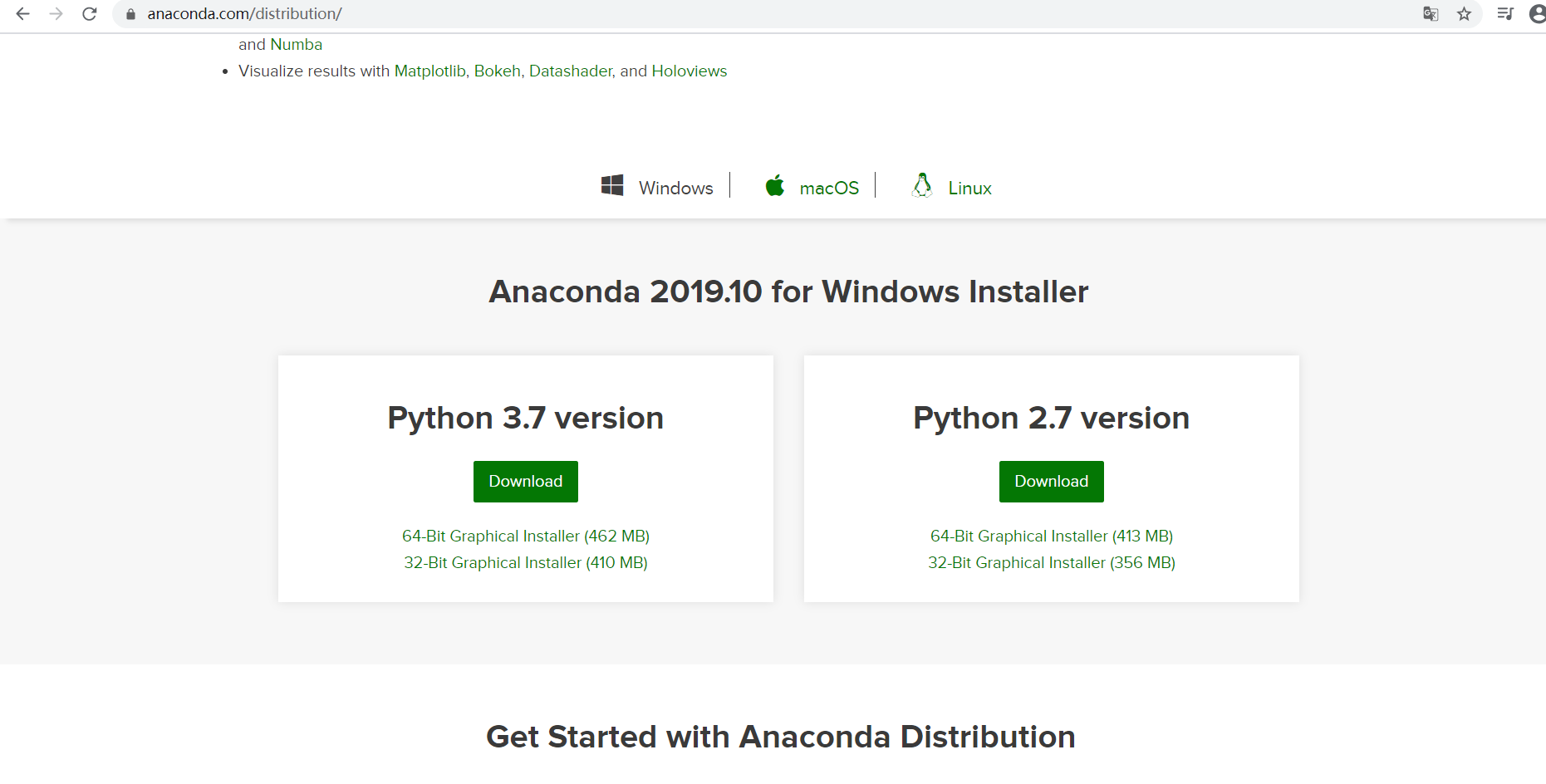The image size is (1546, 784).
Task: Follow the Bokeh link
Action: (x=498, y=71)
